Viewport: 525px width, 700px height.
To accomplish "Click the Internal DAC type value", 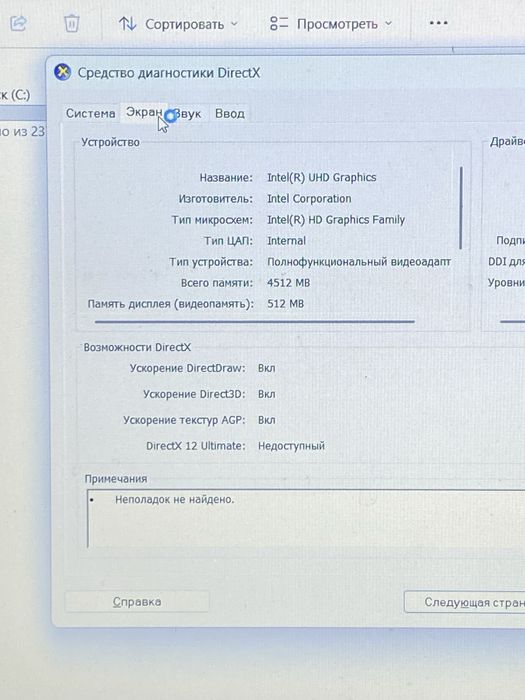I will pyautogui.click(x=286, y=241).
